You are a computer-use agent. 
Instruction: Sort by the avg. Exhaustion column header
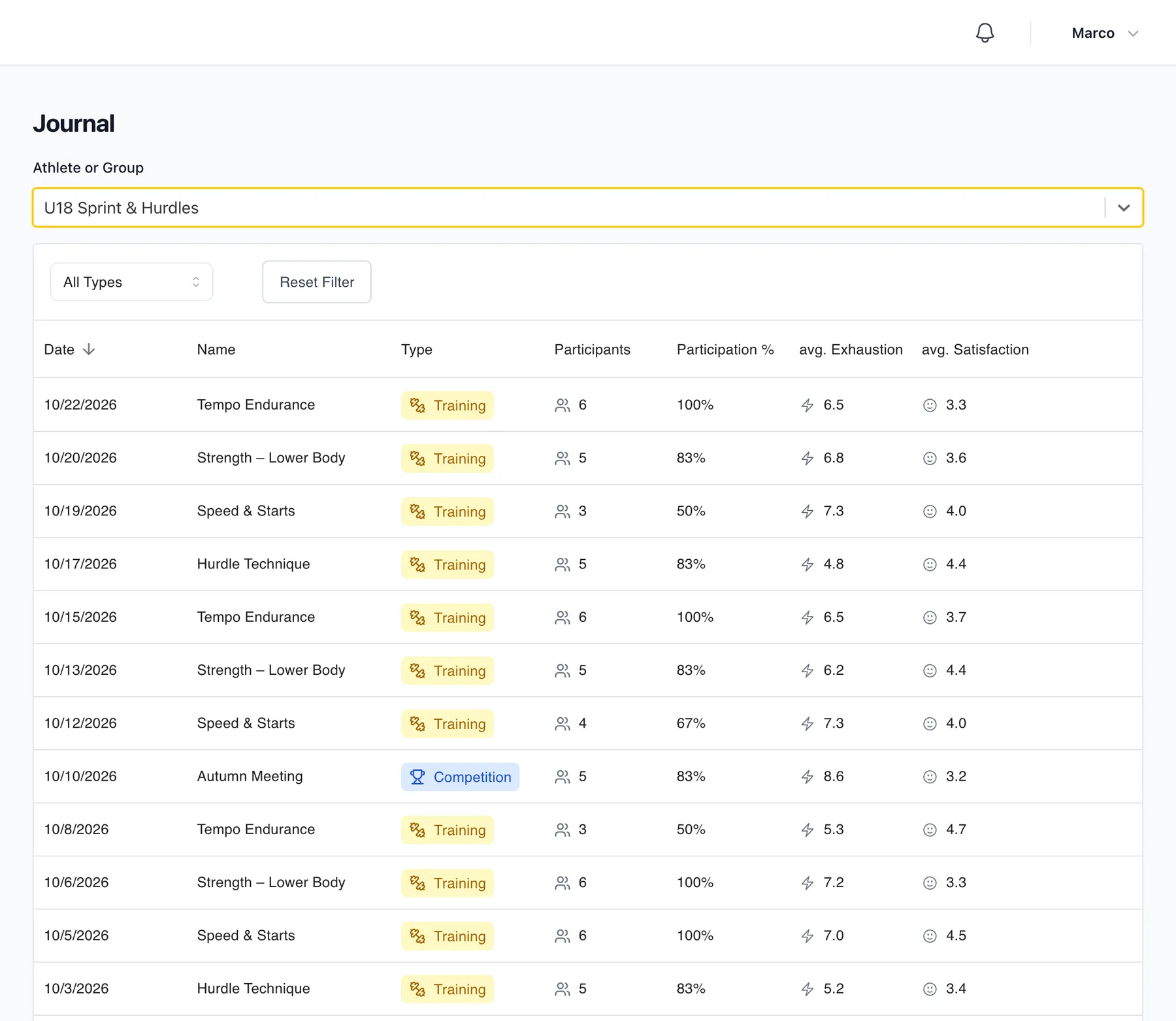851,349
